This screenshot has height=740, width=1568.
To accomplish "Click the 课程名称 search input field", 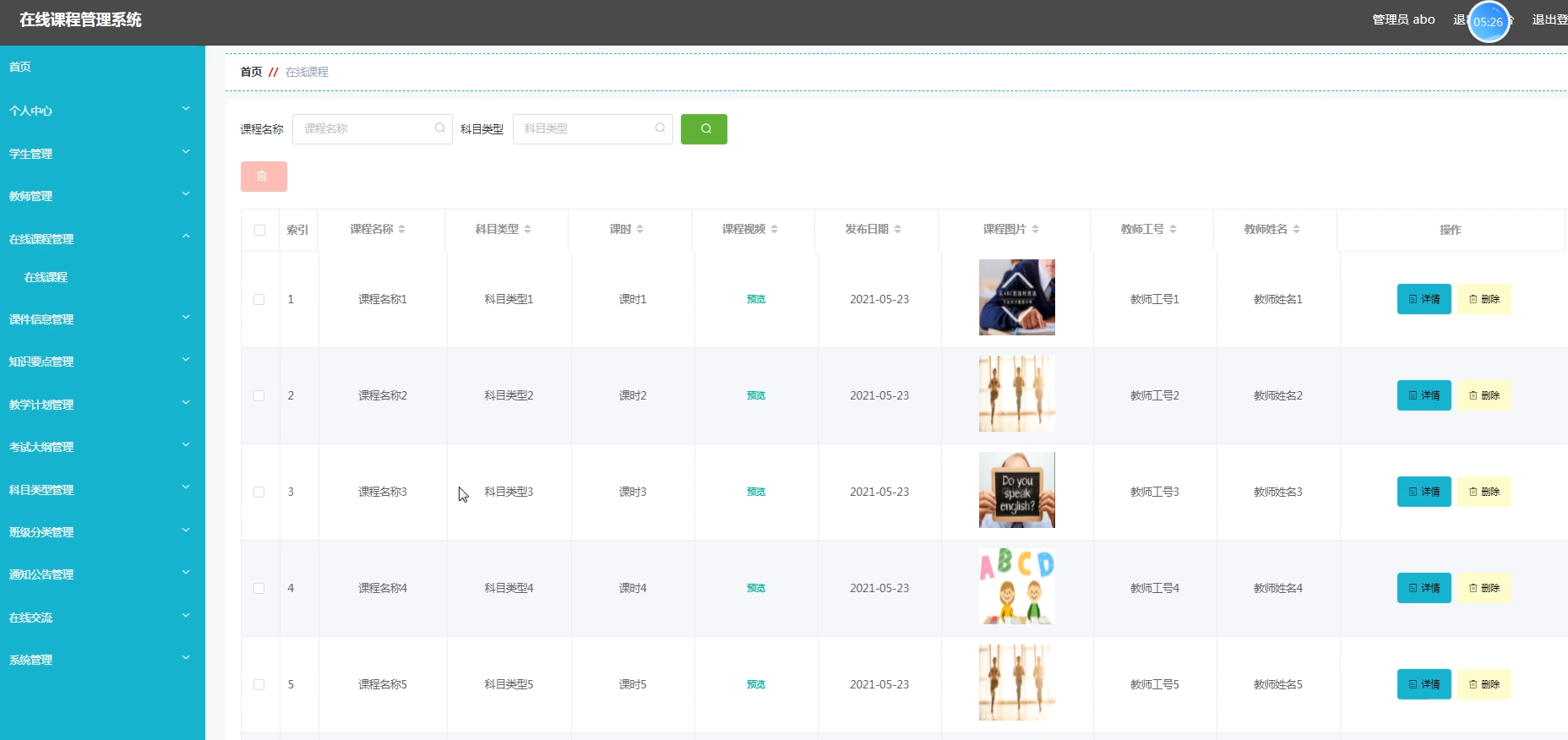I will (x=373, y=129).
